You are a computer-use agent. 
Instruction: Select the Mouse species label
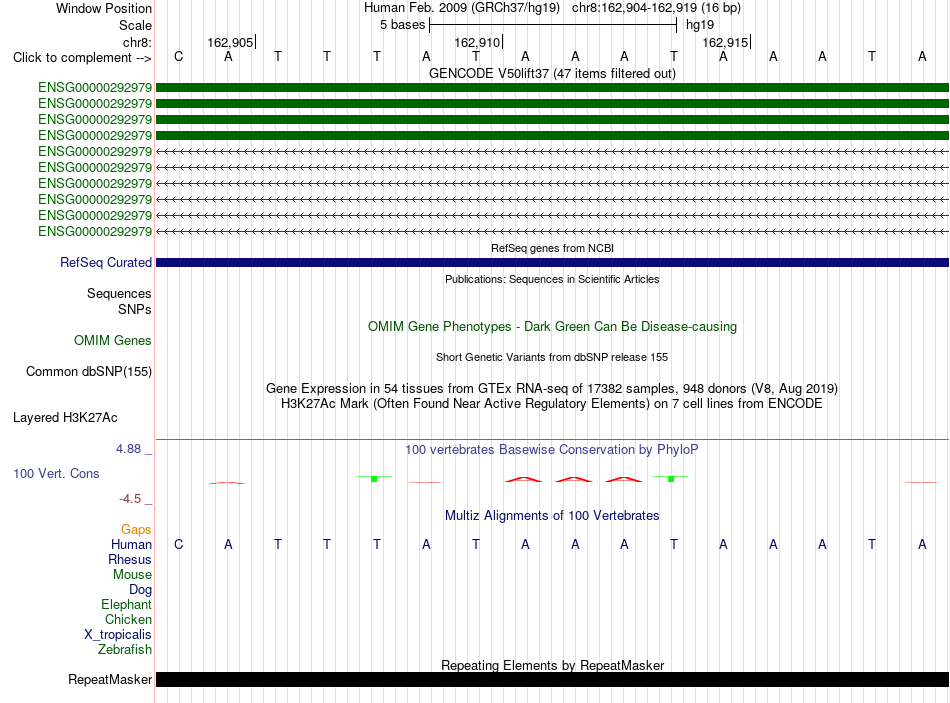pos(132,575)
